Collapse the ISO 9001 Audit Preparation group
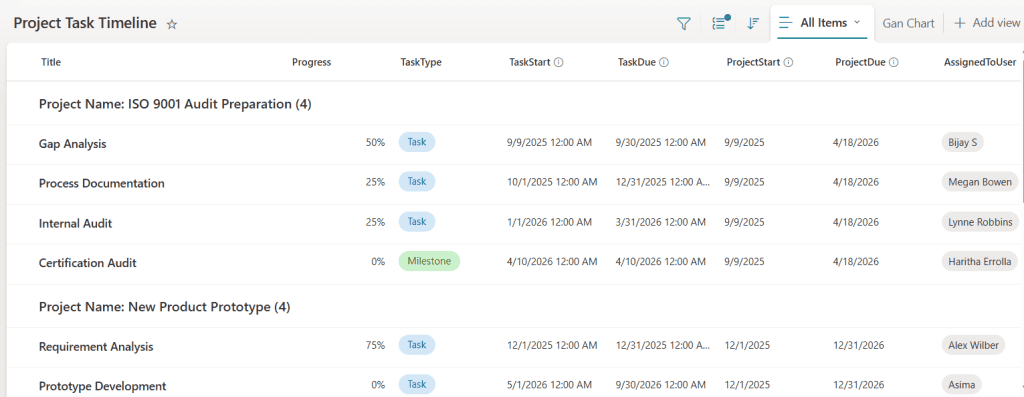Viewport: 1024px width, 397px height. (x=175, y=104)
